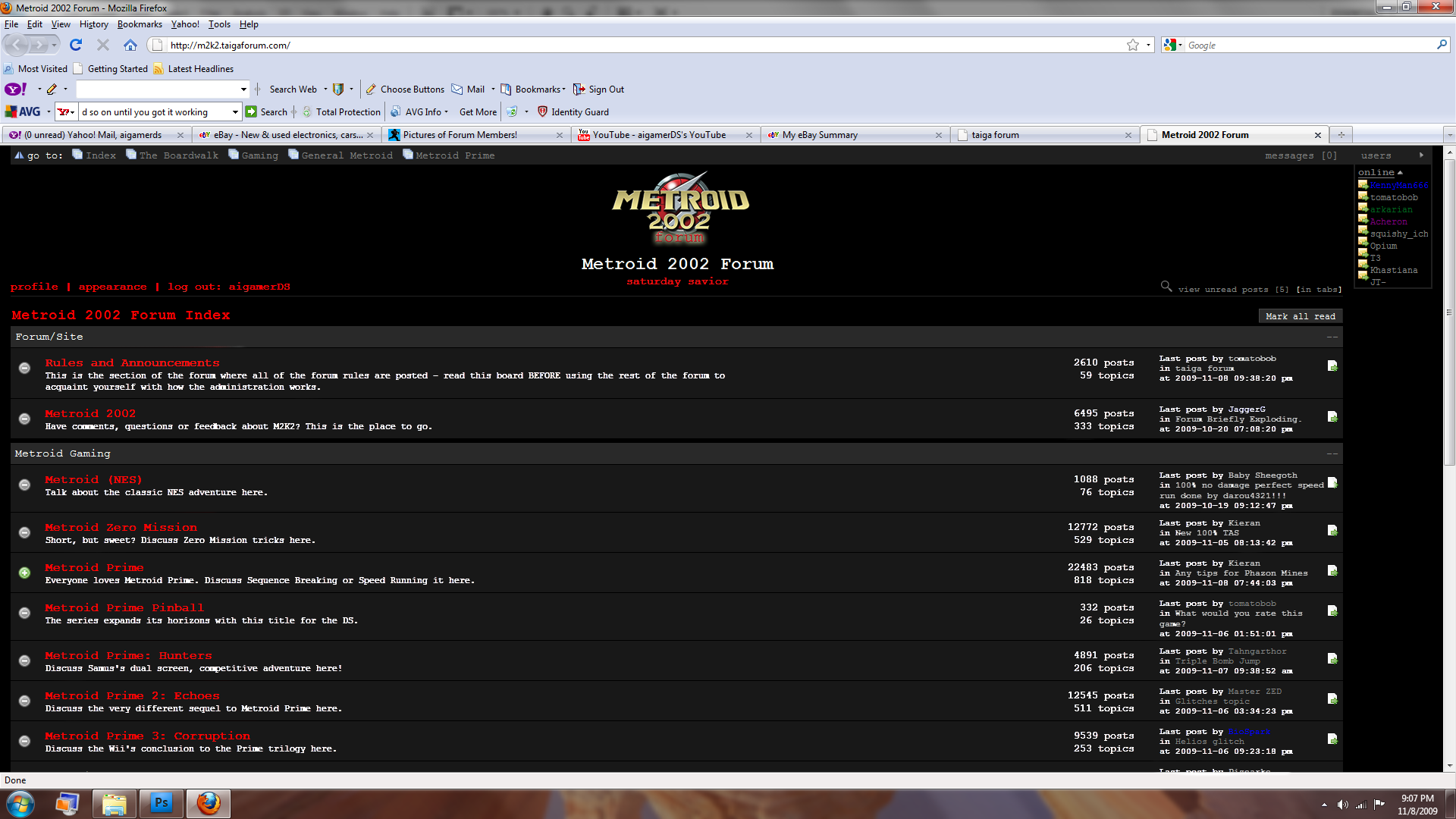Click the forum status icon beside Rules and Announcements
Image resolution: width=1456 pixels, height=819 pixels.
[x=24, y=368]
